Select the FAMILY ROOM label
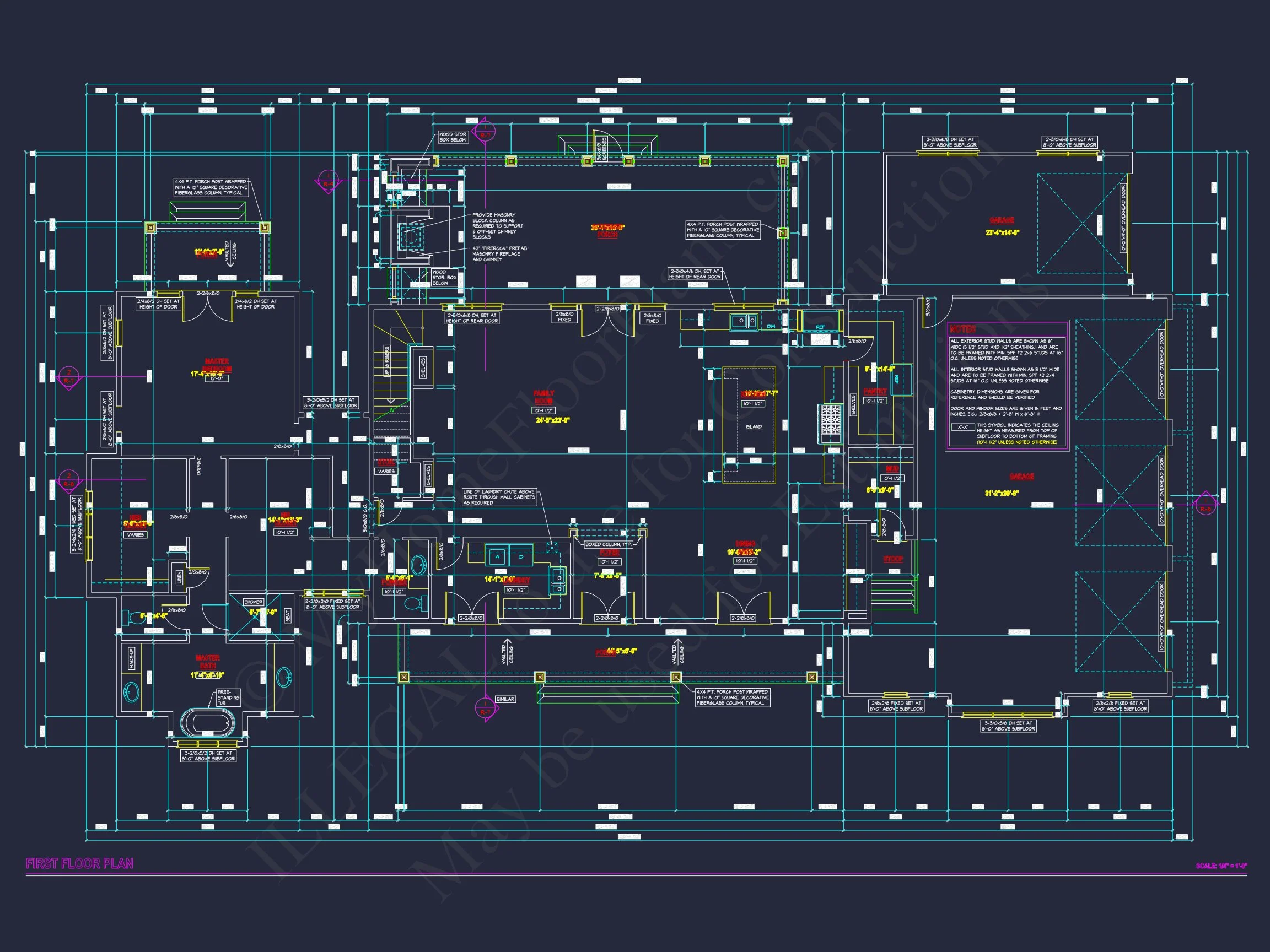This screenshot has height=952, width=1270. (x=543, y=397)
